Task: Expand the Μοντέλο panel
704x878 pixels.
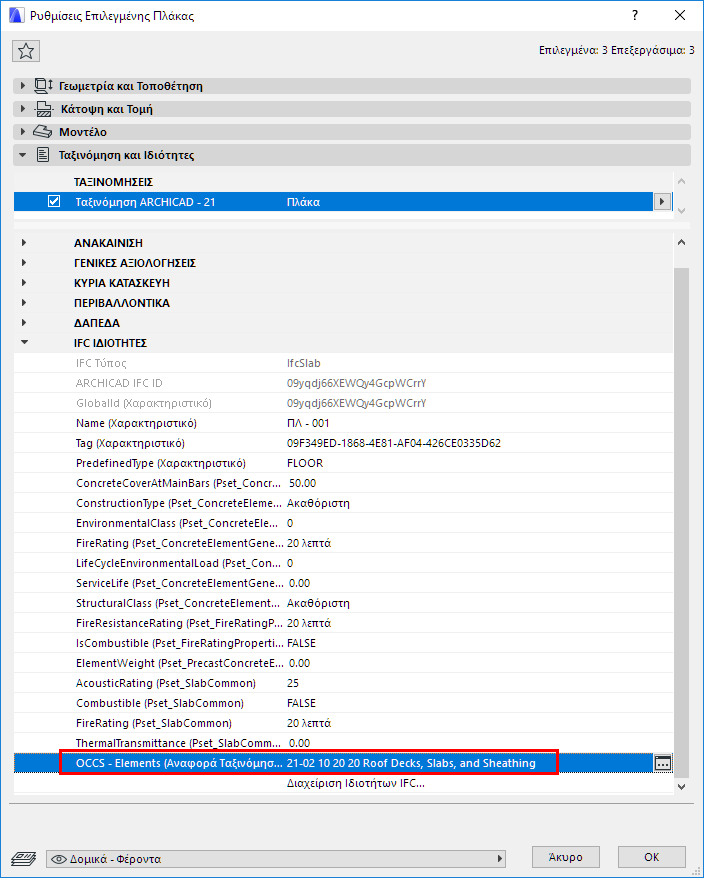Action: click(22, 132)
